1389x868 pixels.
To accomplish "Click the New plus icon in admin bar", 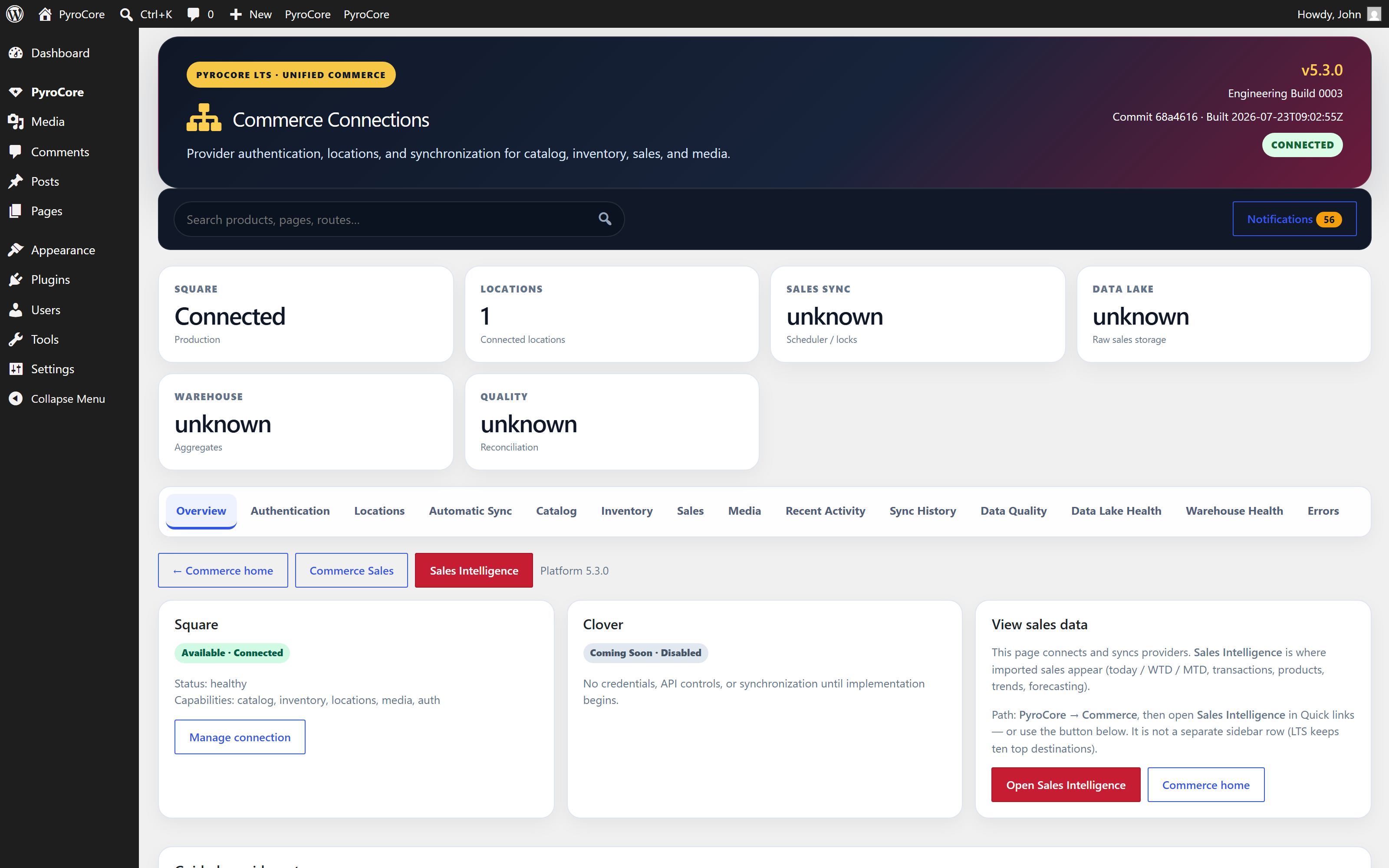I will (235, 14).
